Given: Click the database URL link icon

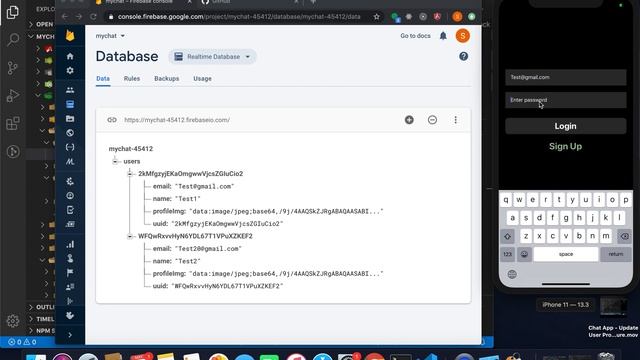Looking at the screenshot, I should pyautogui.click(x=112, y=120).
